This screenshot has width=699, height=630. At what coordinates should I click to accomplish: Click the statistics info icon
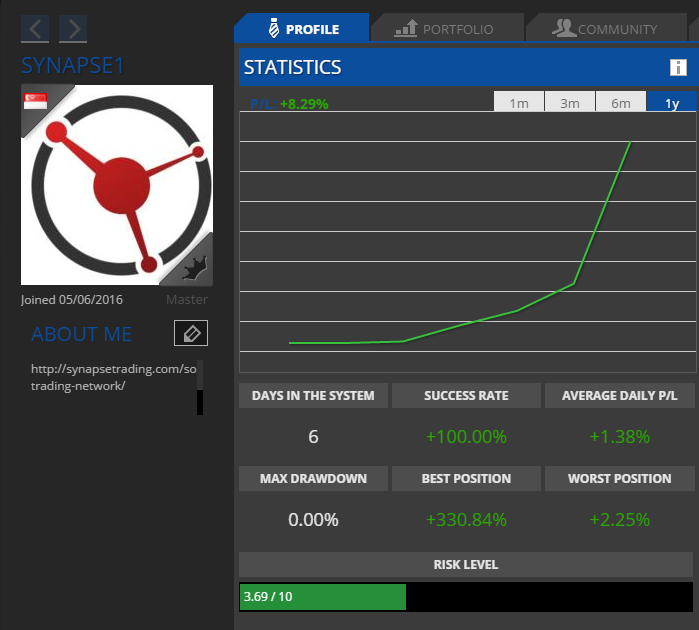coord(678,68)
